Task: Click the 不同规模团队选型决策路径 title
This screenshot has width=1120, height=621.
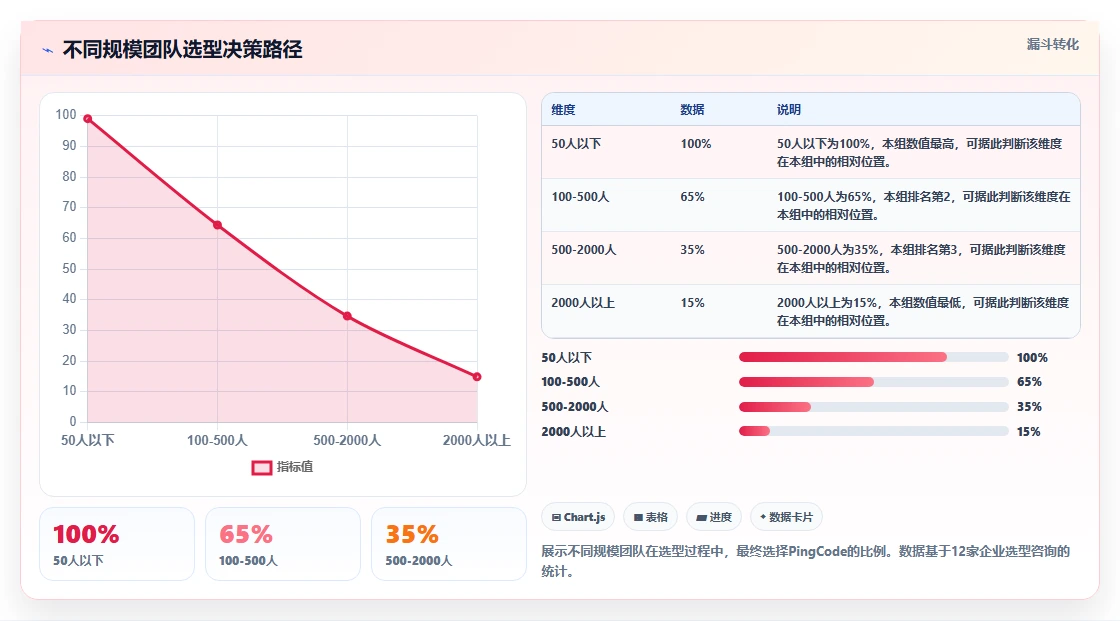Action: (x=183, y=49)
